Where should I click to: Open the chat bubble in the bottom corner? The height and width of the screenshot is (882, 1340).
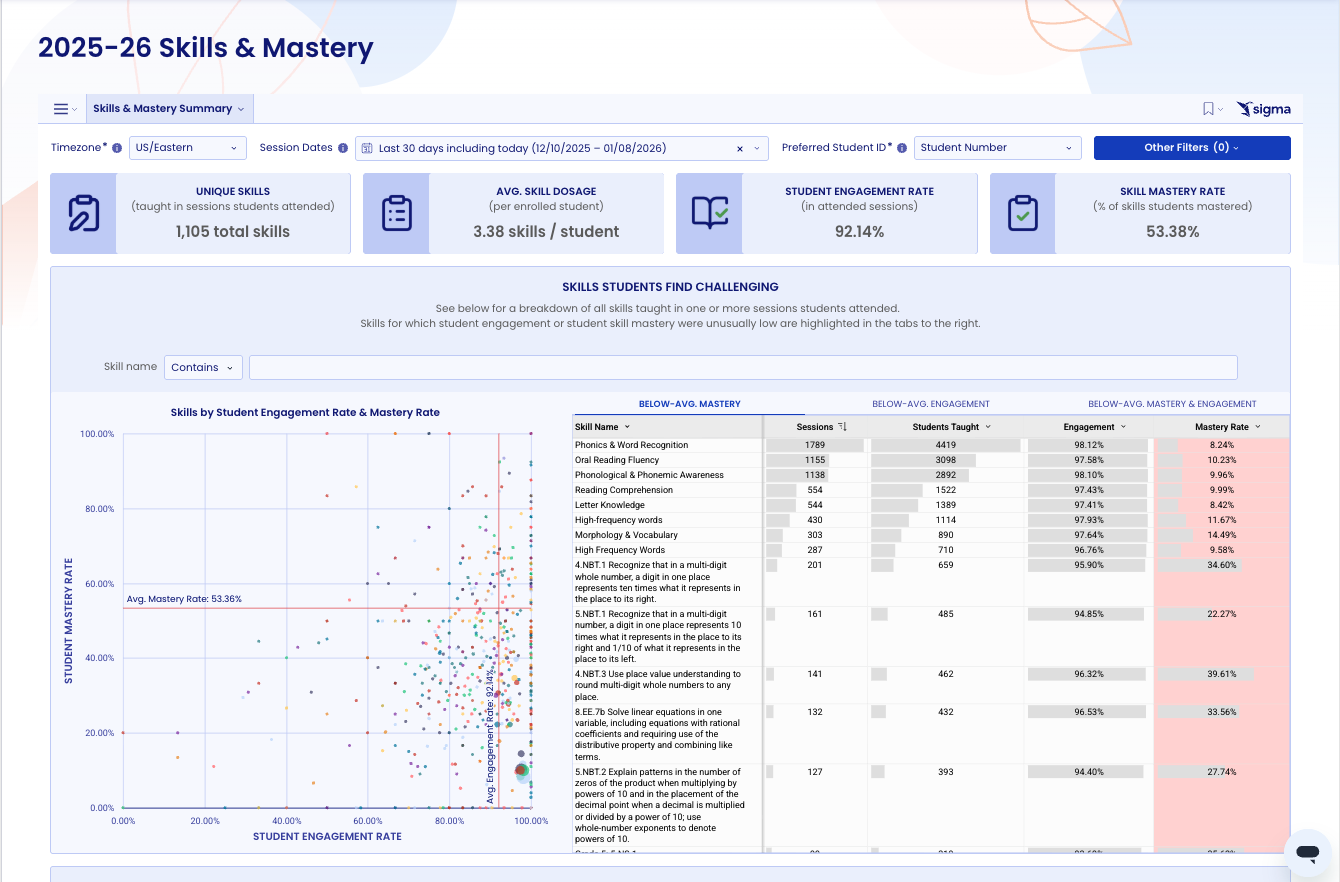1307,852
